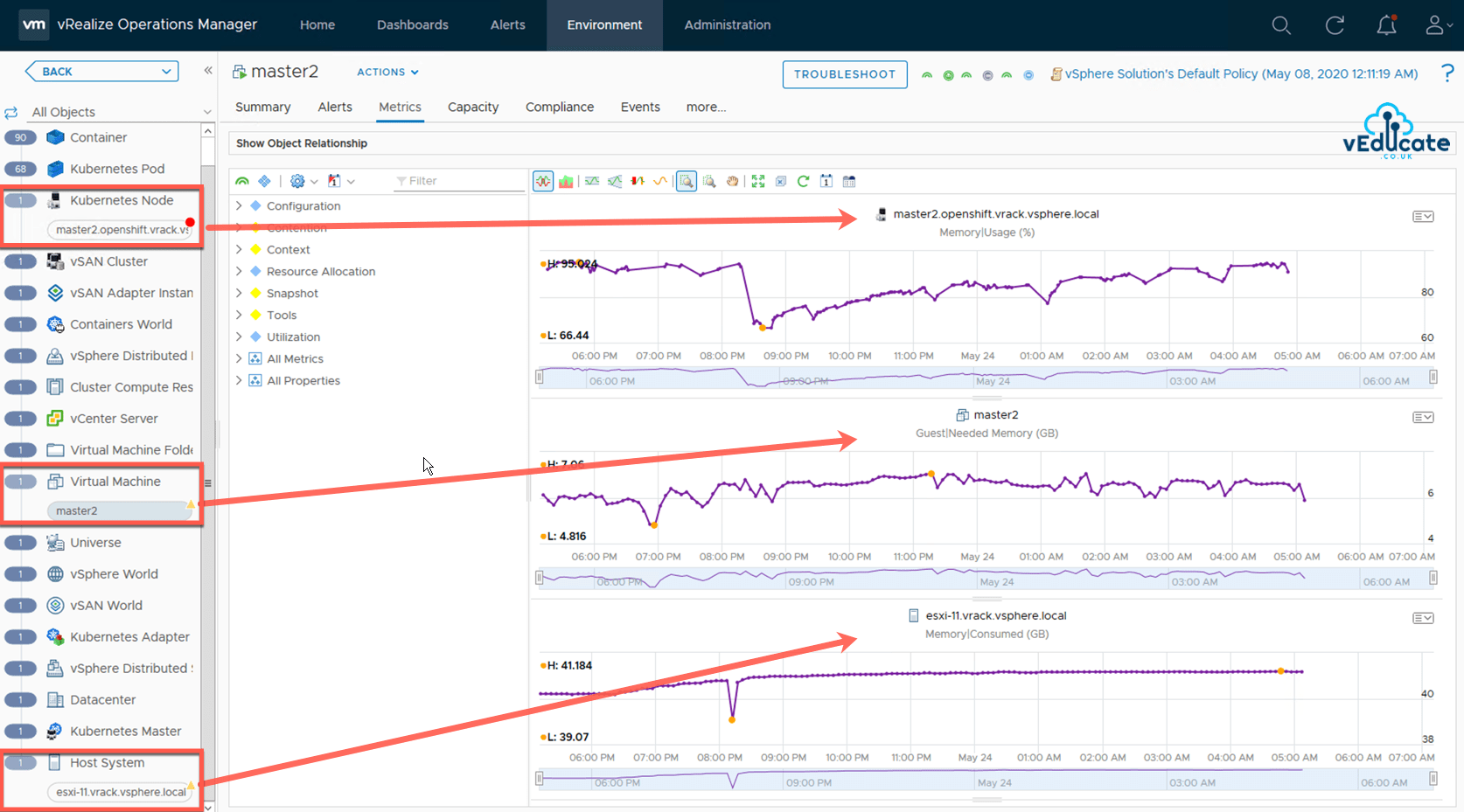The width and height of the screenshot is (1464, 812).
Task: Click the Memory Usage chart time range slider
Action: click(x=986, y=378)
